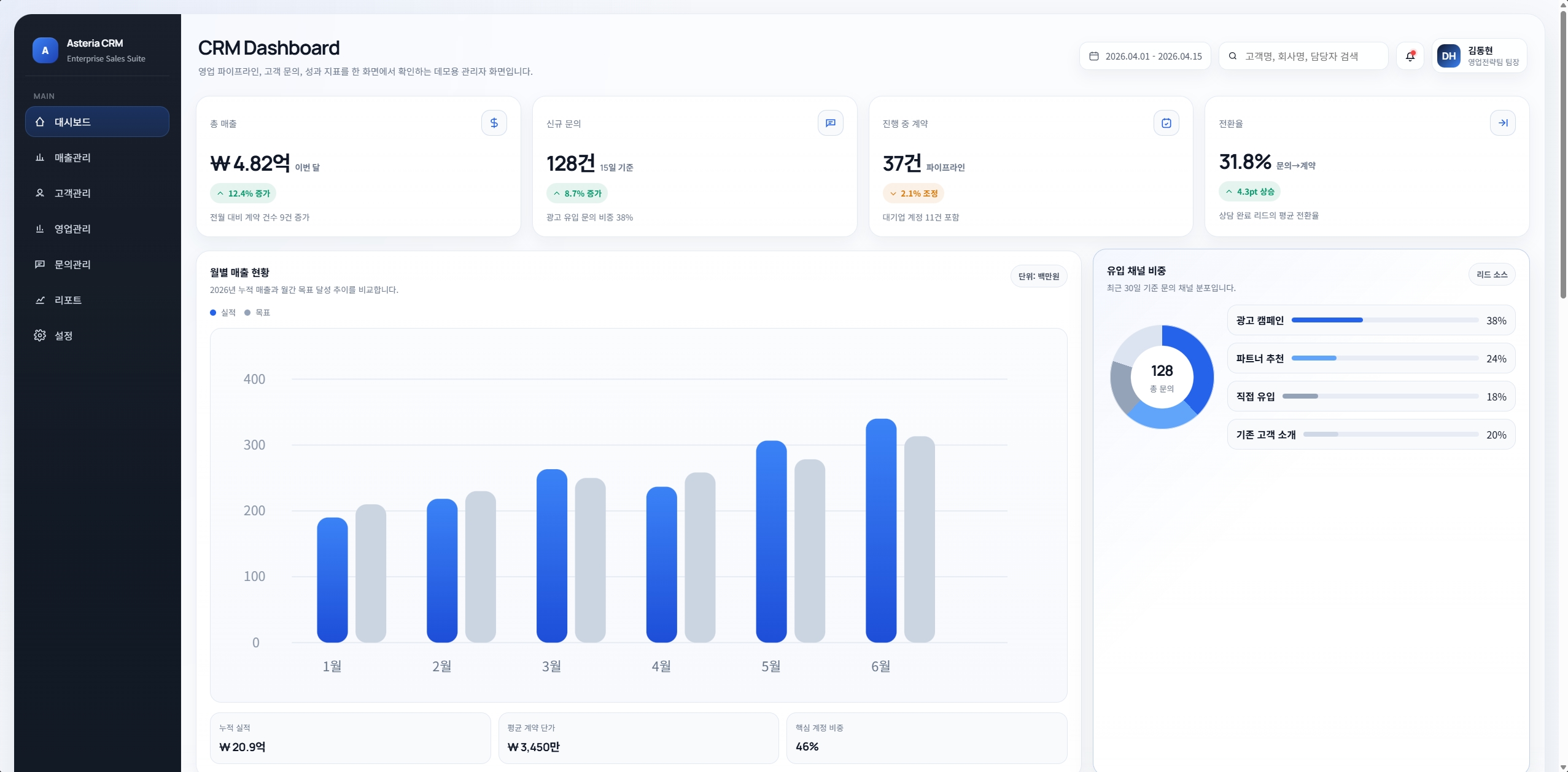Toggle the 목표 legend item

click(x=257, y=313)
